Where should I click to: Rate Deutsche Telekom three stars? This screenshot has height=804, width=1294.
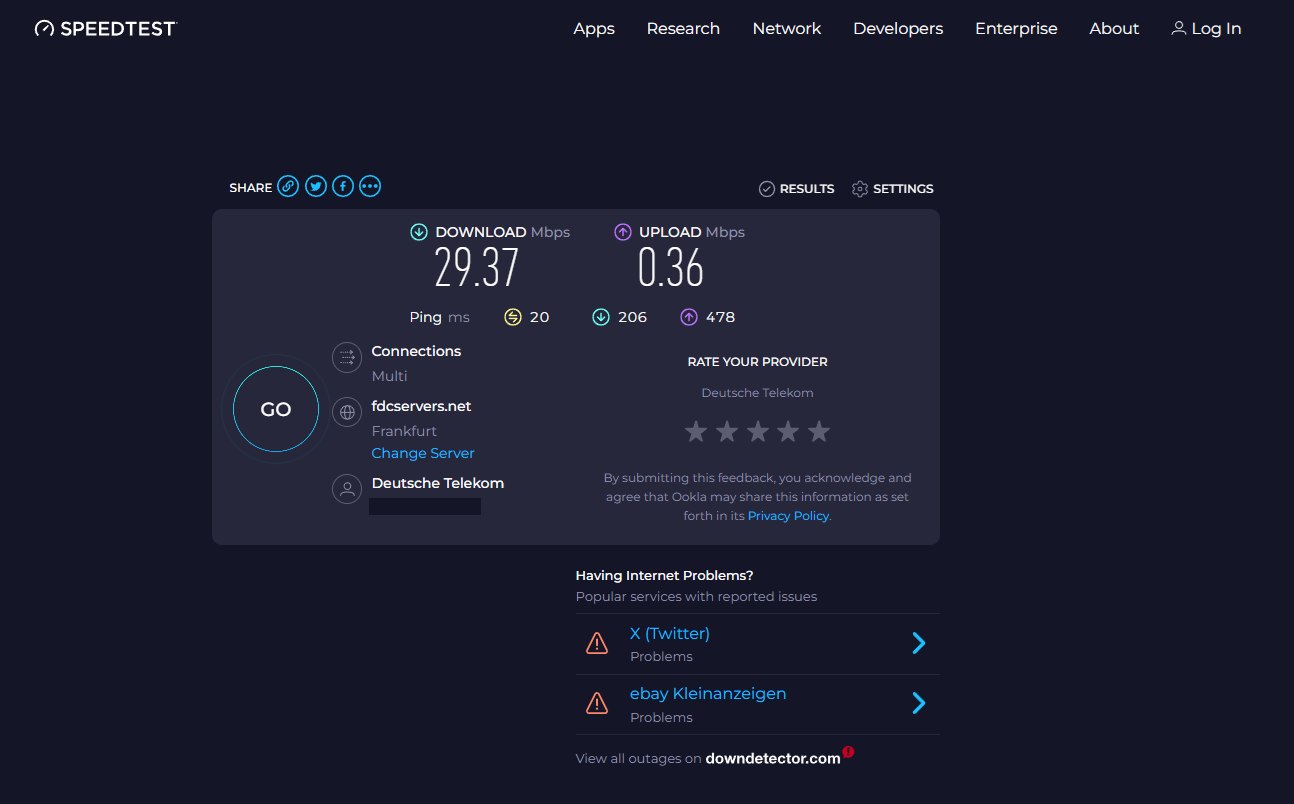[x=757, y=431]
